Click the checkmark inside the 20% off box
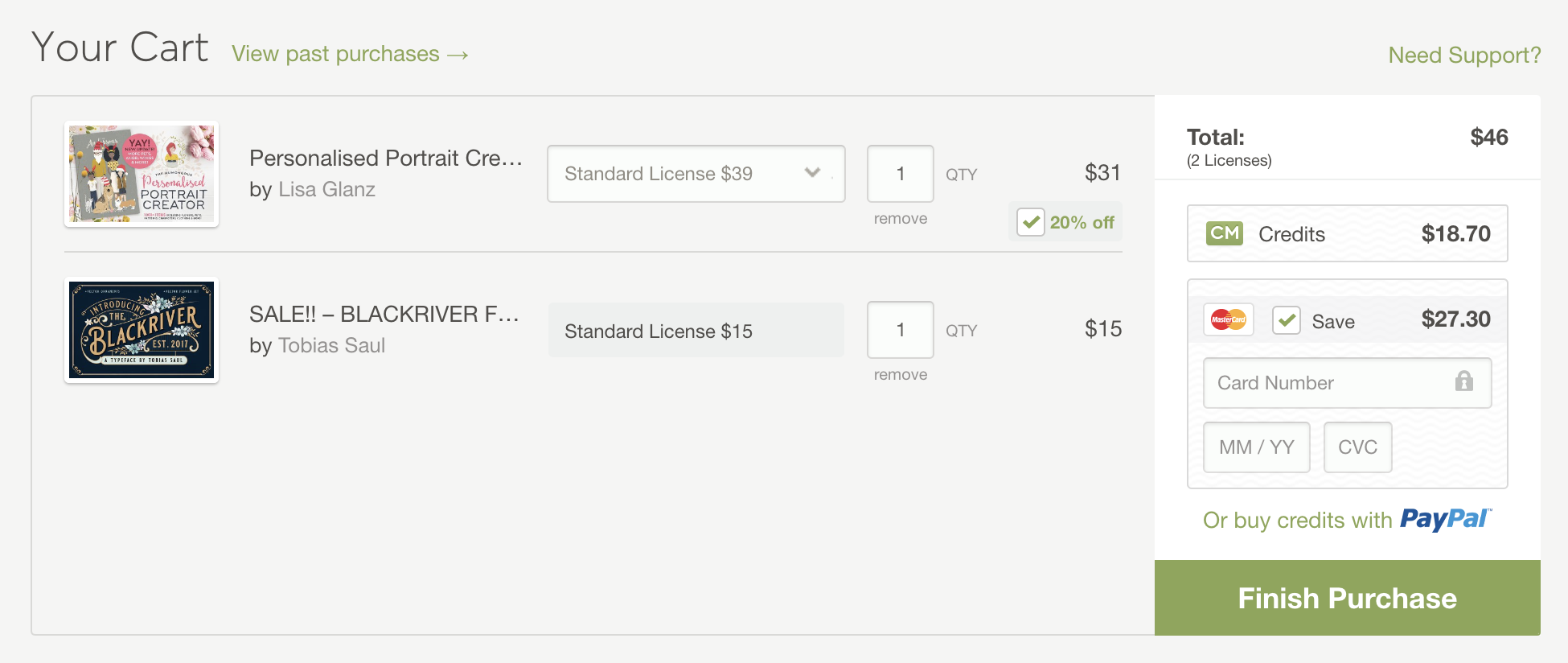This screenshot has width=1568, height=663. [1030, 222]
